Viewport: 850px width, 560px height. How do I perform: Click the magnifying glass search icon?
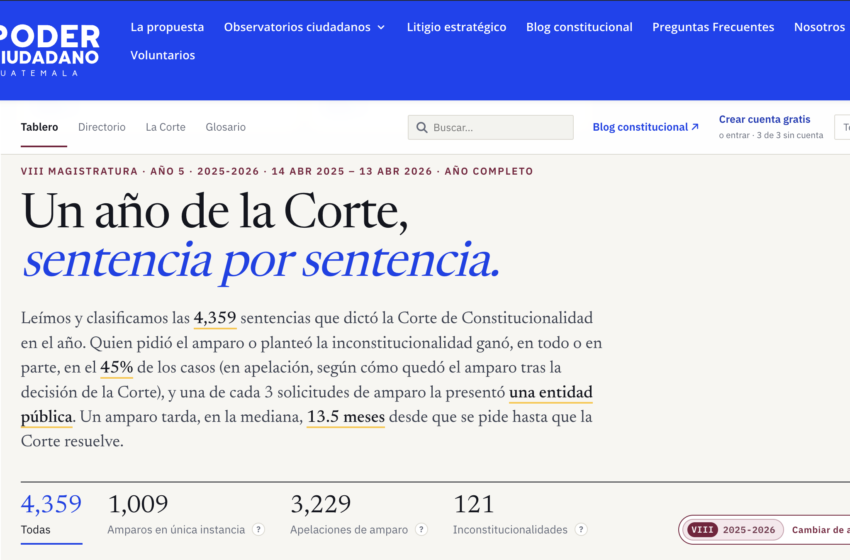click(422, 127)
